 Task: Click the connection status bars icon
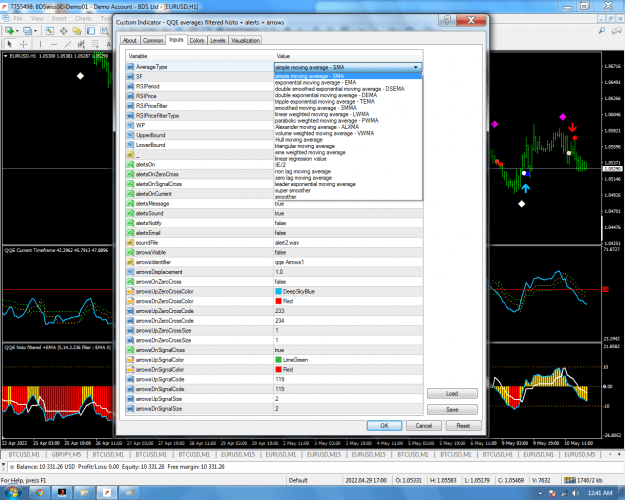(570, 480)
